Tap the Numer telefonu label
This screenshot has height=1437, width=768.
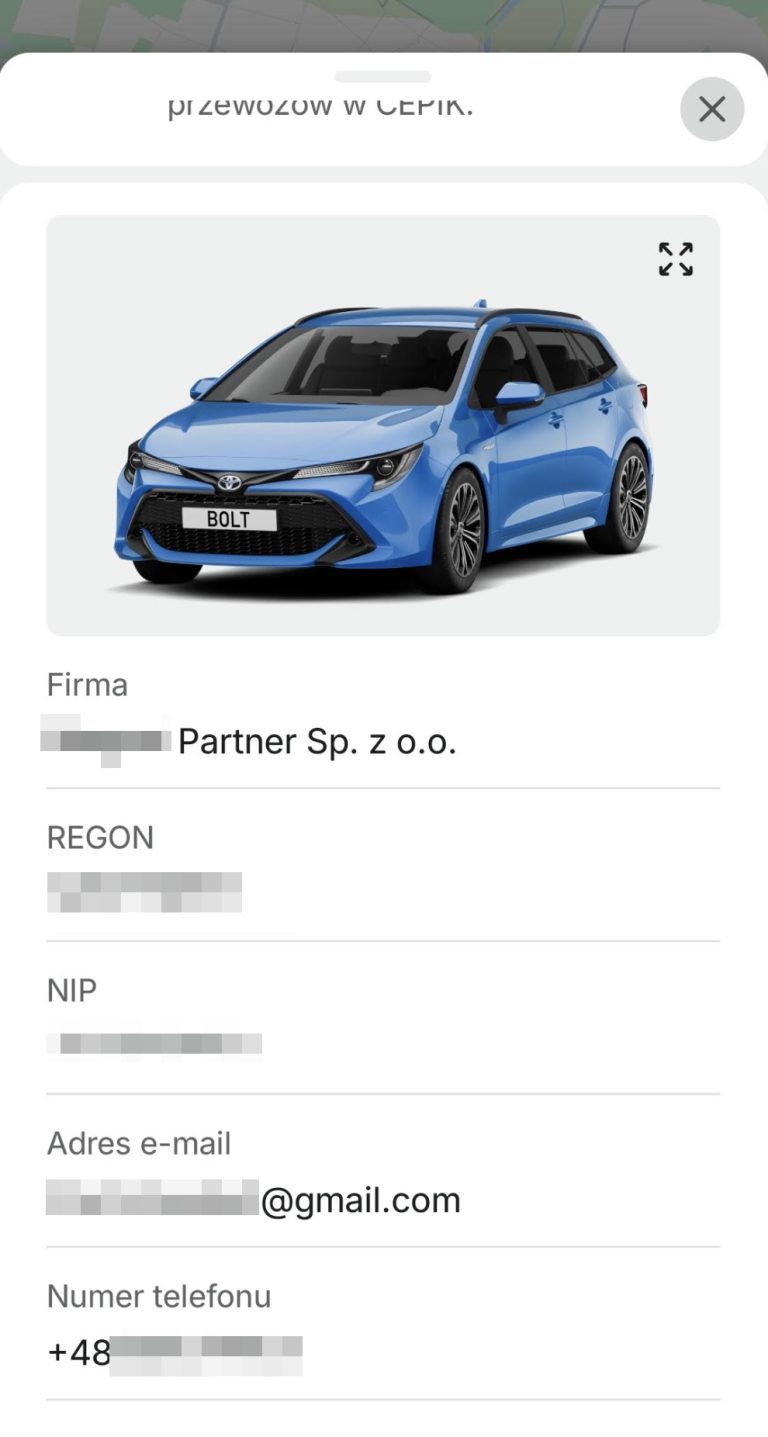point(159,1297)
